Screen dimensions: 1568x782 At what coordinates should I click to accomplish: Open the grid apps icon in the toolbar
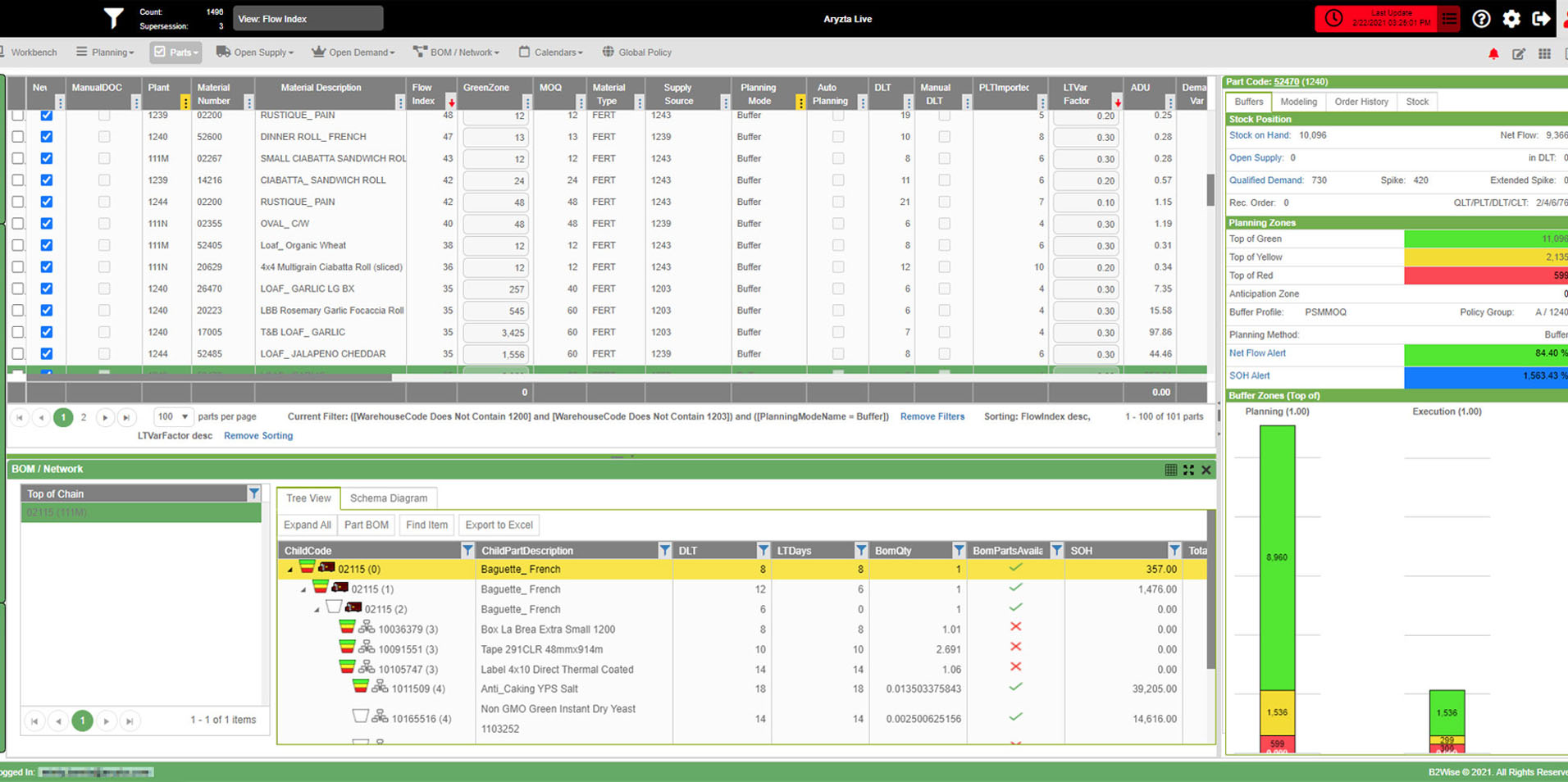(1545, 53)
